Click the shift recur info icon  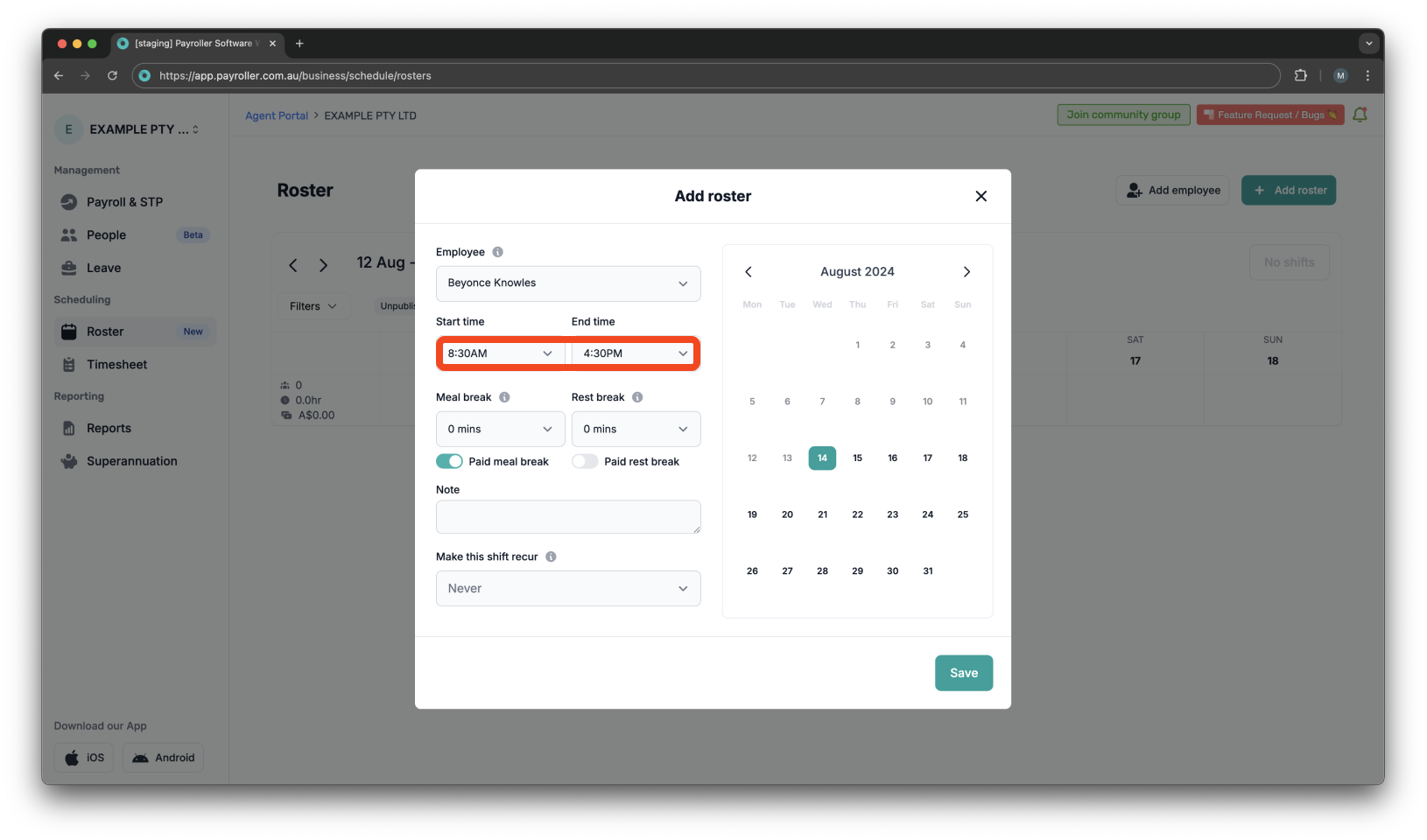point(551,556)
